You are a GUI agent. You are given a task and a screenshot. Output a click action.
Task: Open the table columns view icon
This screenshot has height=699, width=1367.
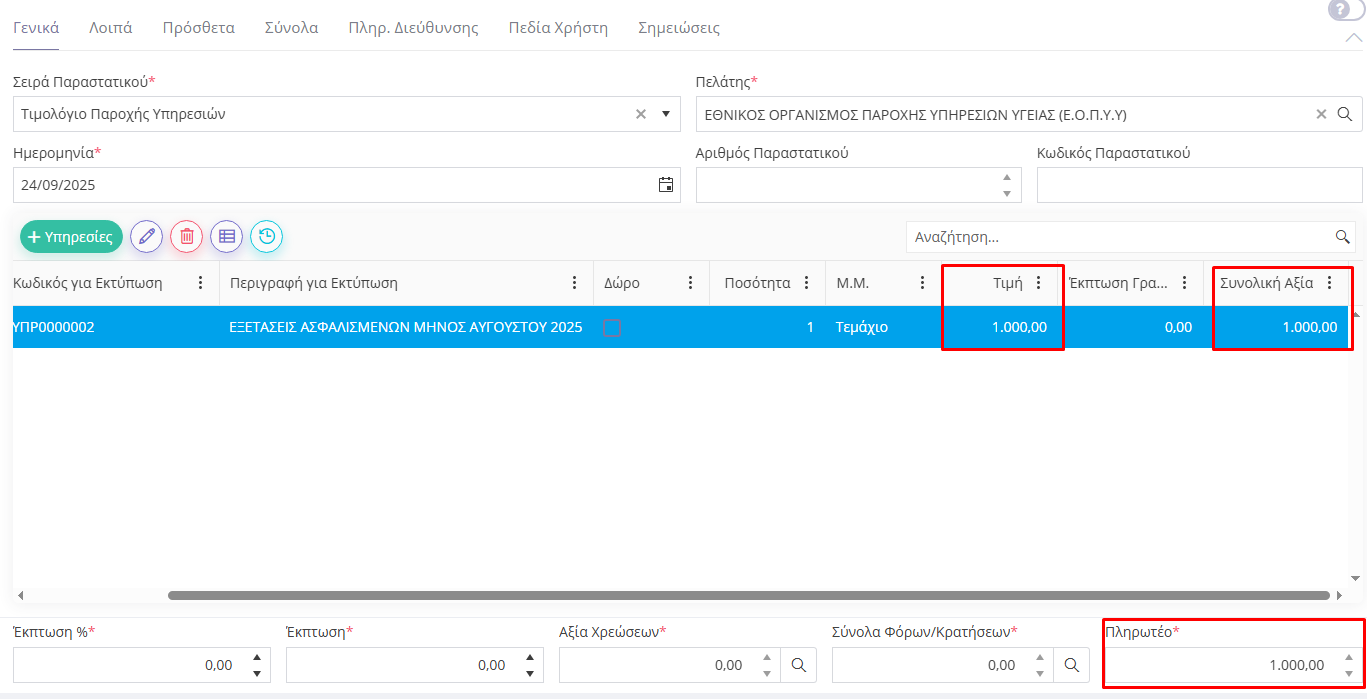pyautogui.click(x=227, y=237)
